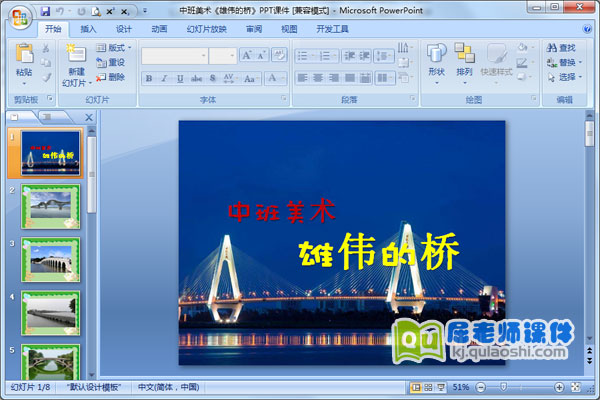Screen dimensions: 600x400
Task: Select slide 4 thumbnail
Action: (51, 313)
